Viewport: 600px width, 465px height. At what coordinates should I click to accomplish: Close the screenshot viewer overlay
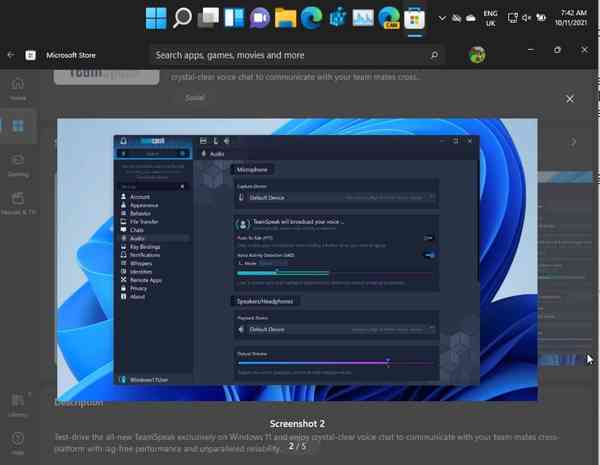click(x=570, y=99)
